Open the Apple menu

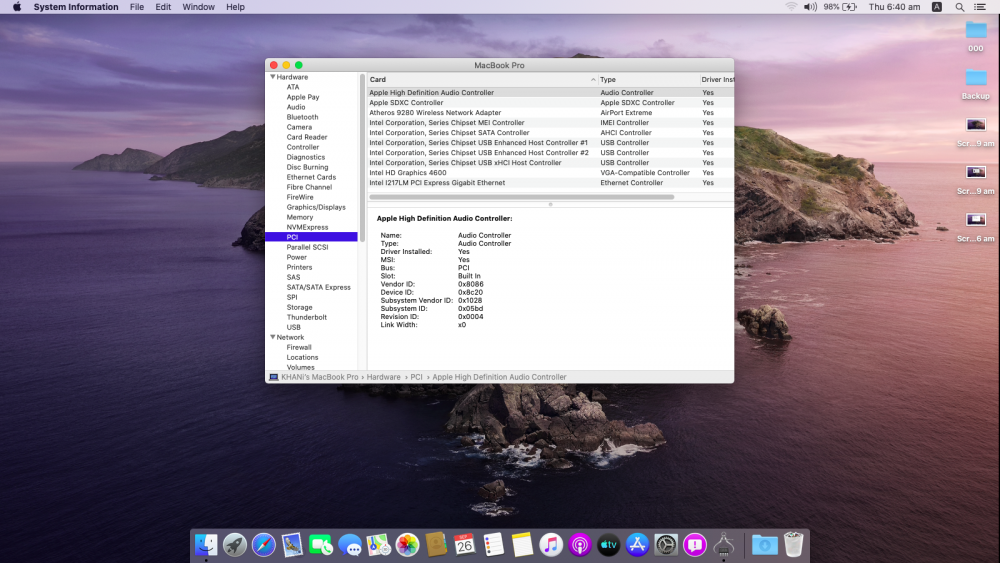click(x=17, y=7)
